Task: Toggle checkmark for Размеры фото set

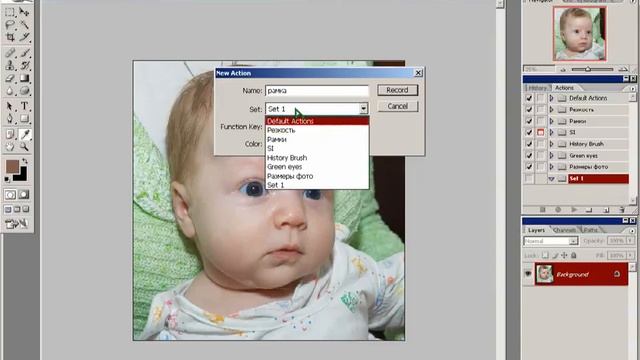Action: click(x=529, y=167)
